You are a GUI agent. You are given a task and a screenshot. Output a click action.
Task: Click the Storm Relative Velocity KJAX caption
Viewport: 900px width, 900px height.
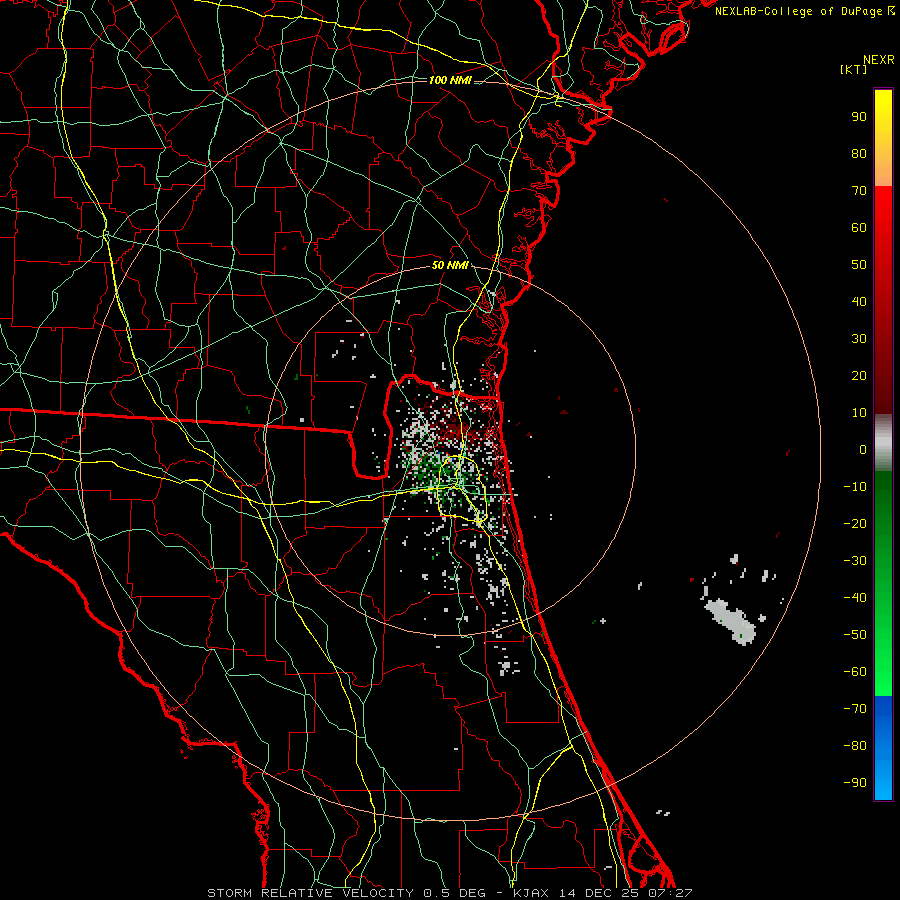[x=450, y=893]
